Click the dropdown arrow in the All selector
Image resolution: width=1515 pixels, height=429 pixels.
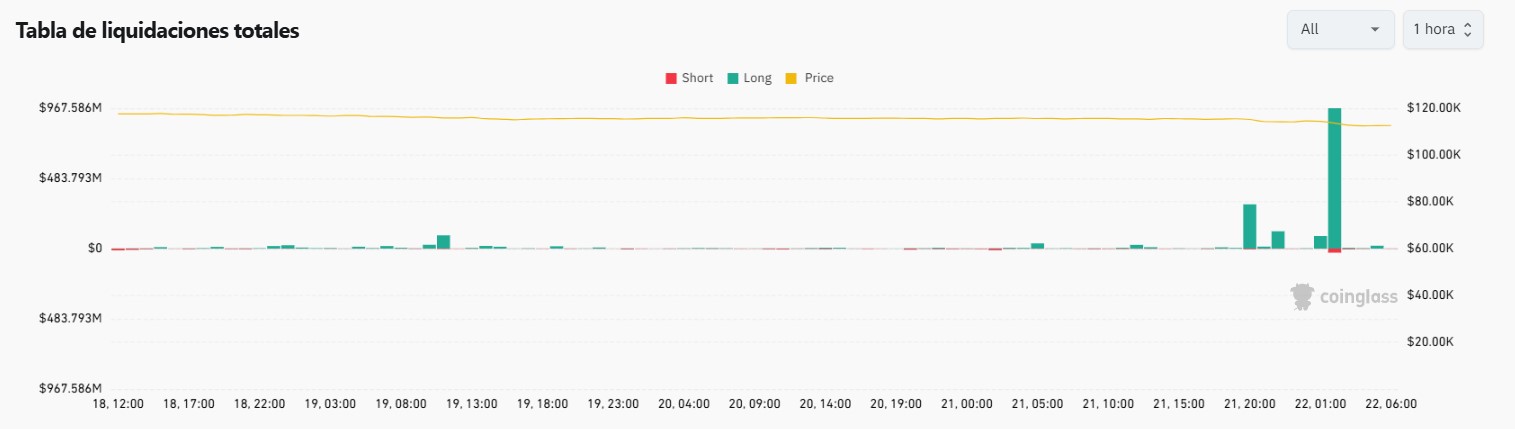[x=1375, y=30]
